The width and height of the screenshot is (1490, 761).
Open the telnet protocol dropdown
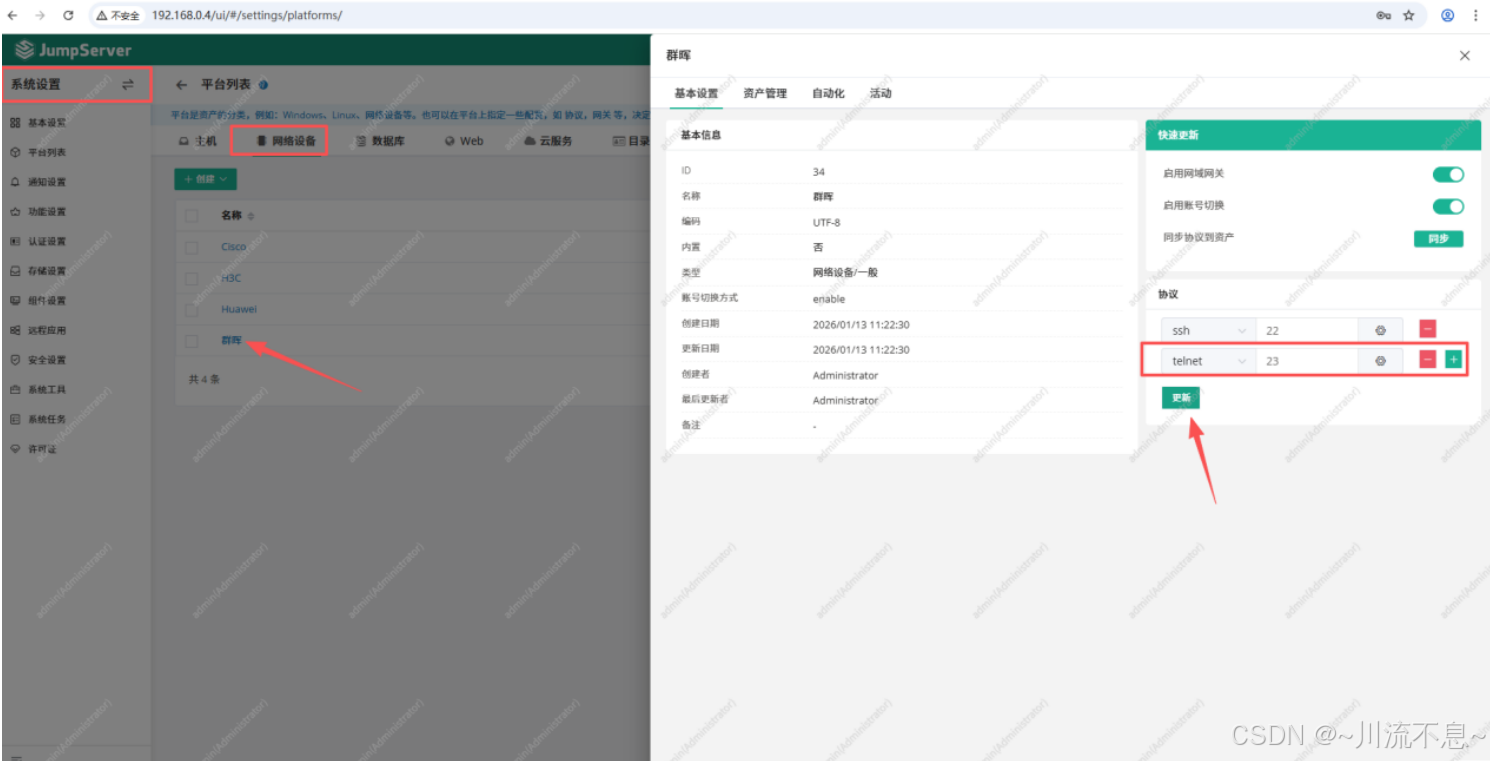(1208, 360)
